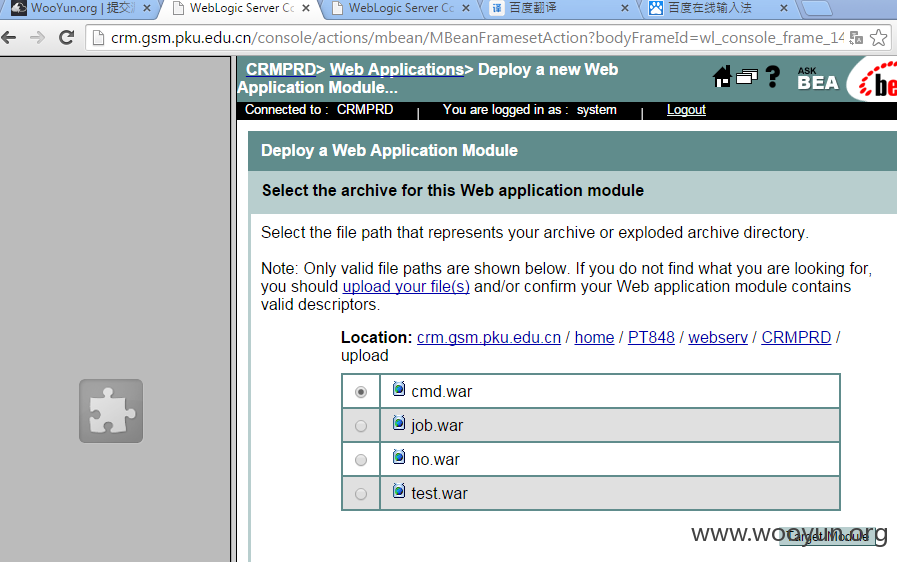Open translate icon in address bar

click(x=856, y=38)
